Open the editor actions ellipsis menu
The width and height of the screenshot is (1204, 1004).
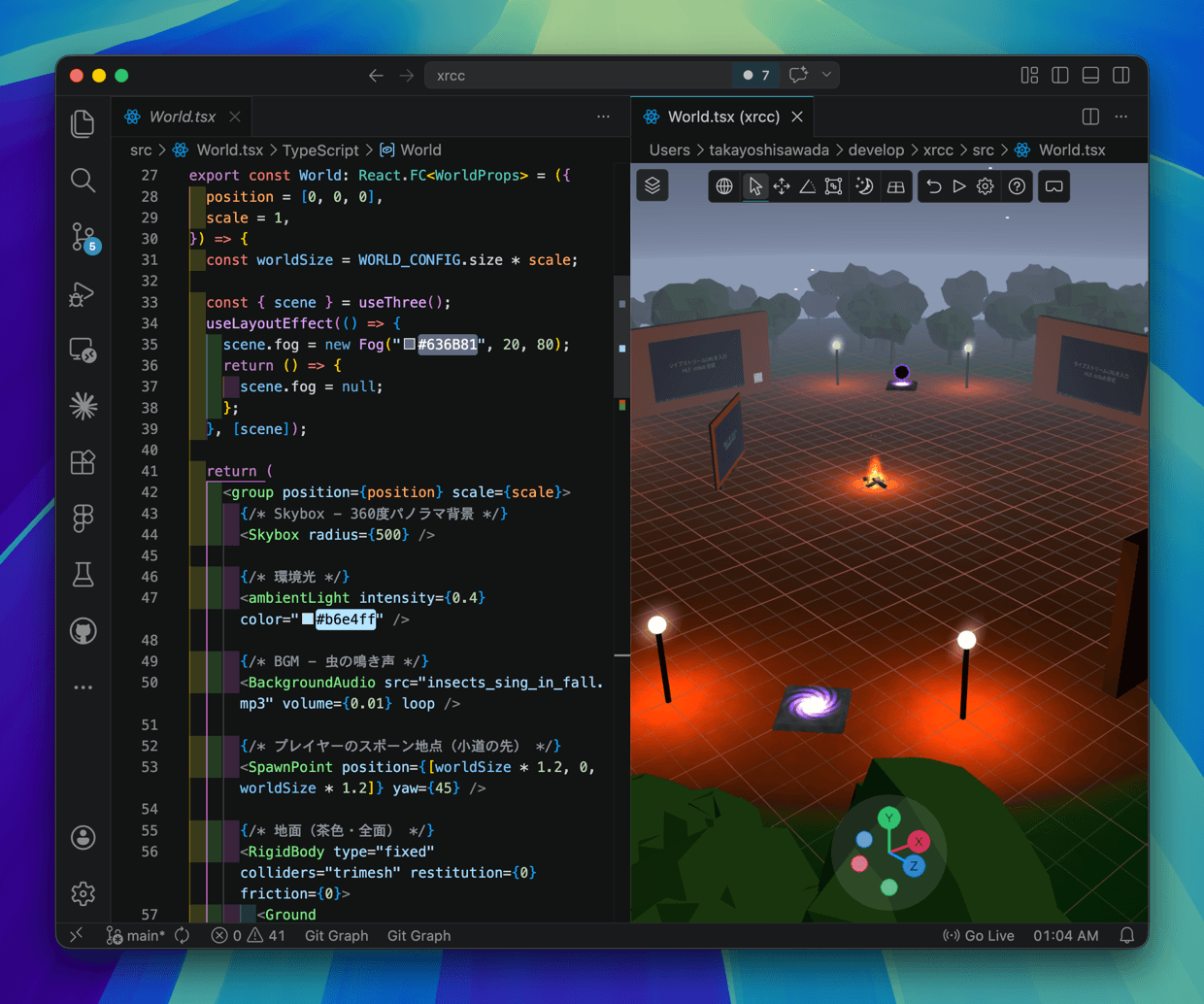pyautogui.click(x=603, y=116)
